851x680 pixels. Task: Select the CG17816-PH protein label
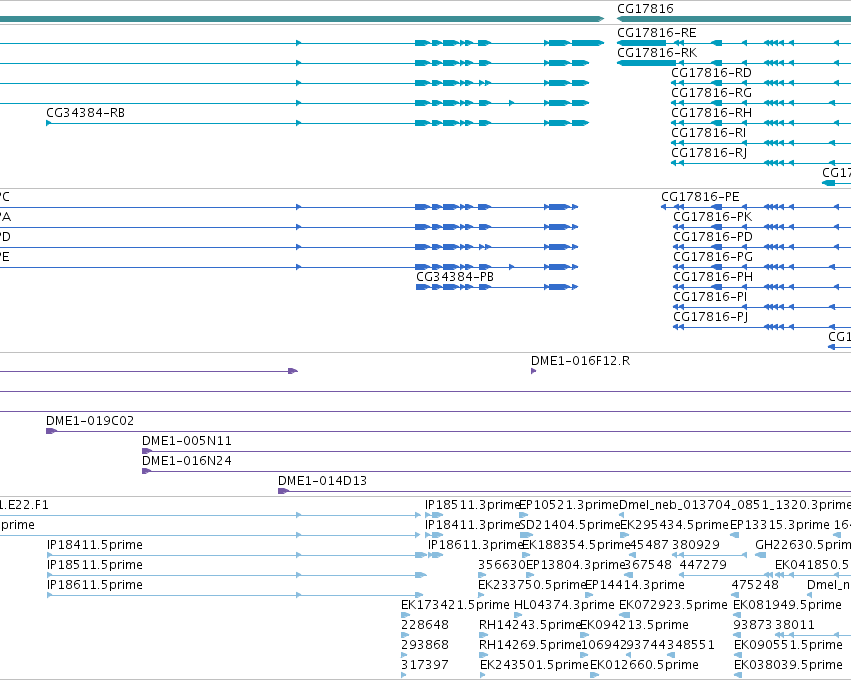click(713, 277)
